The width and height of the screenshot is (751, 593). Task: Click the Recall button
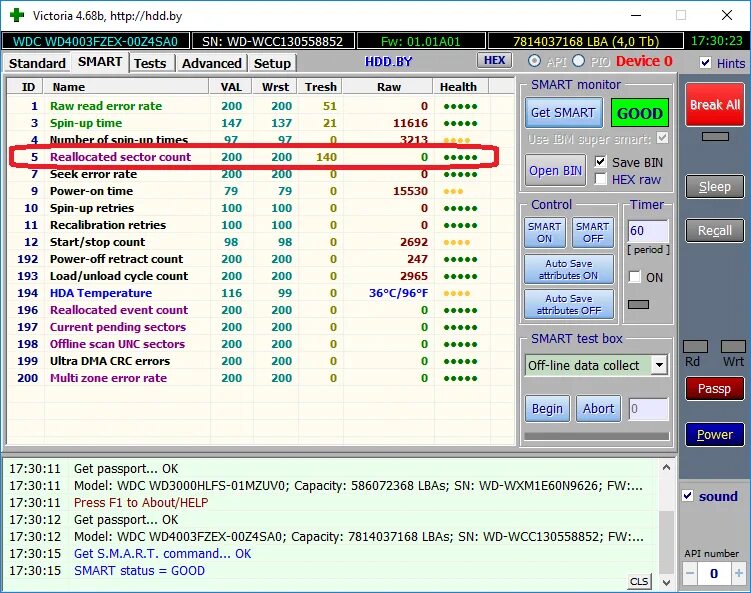pyautogui.click(x=715, y=231)
